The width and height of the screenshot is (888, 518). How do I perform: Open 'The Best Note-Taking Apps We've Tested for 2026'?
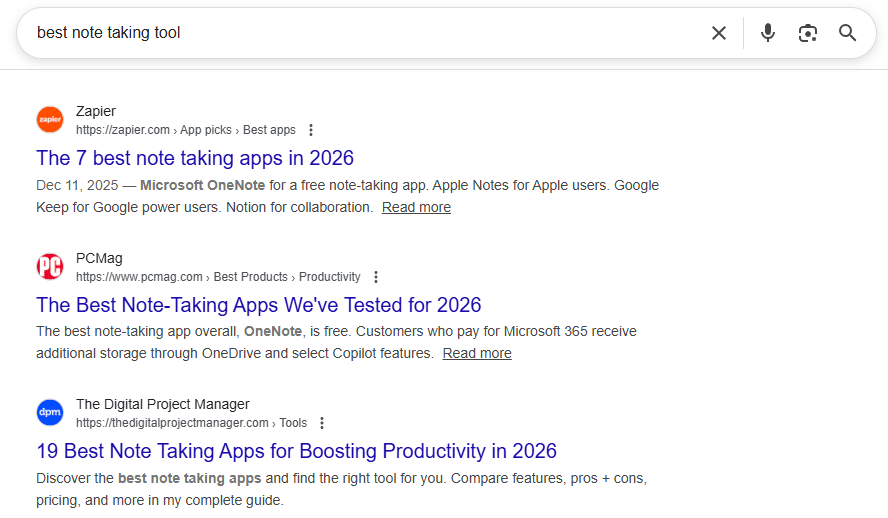coord(259,305)
